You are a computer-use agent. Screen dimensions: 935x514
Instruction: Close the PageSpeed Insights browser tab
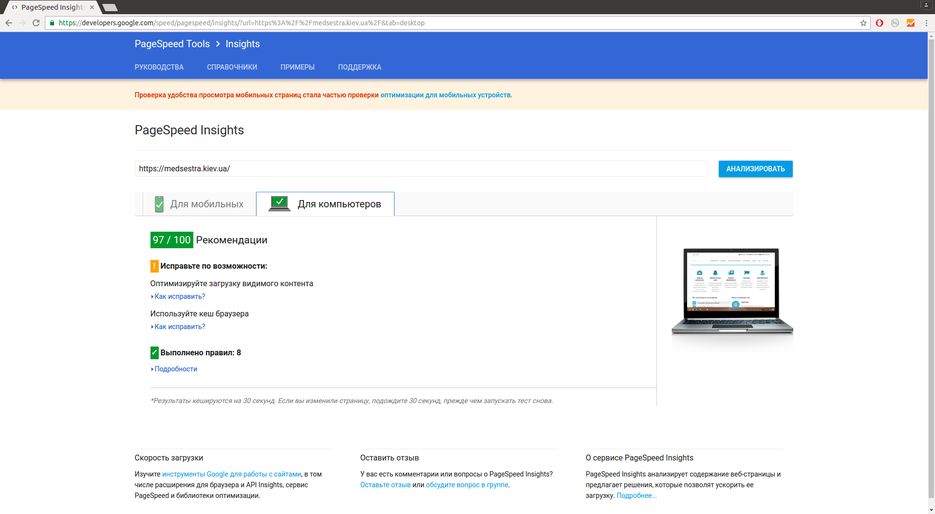tap(92, 7)
